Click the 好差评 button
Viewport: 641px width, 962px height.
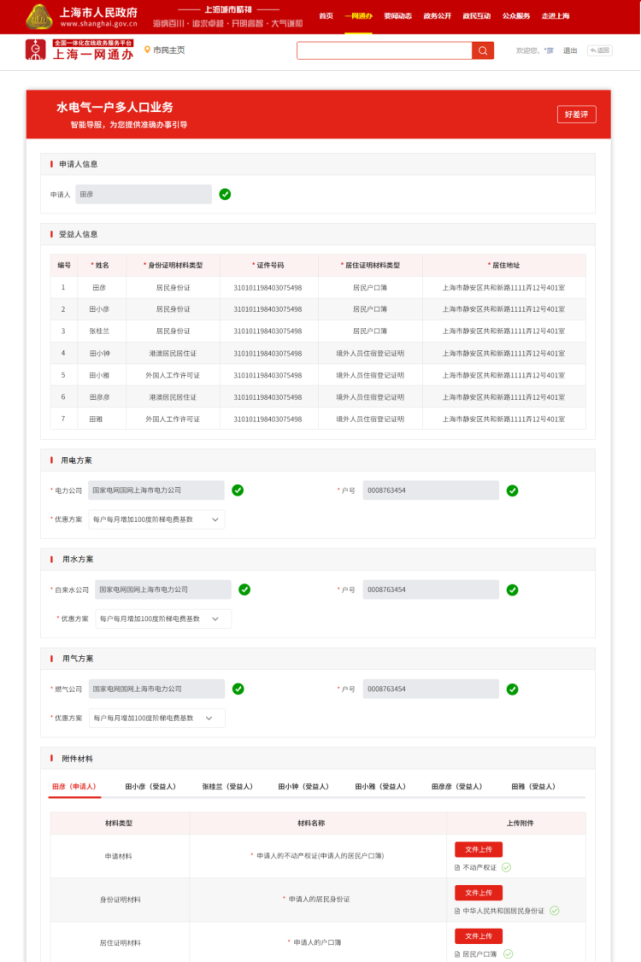(577, 114)
